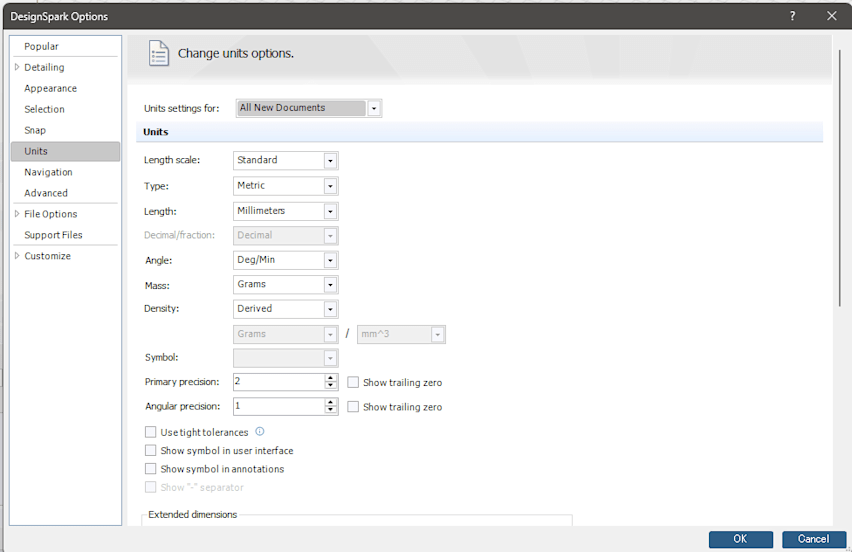Click the vertical scrollbar of the options pane
This screenshot has width=852, height=552.
(x=840, y=178)
